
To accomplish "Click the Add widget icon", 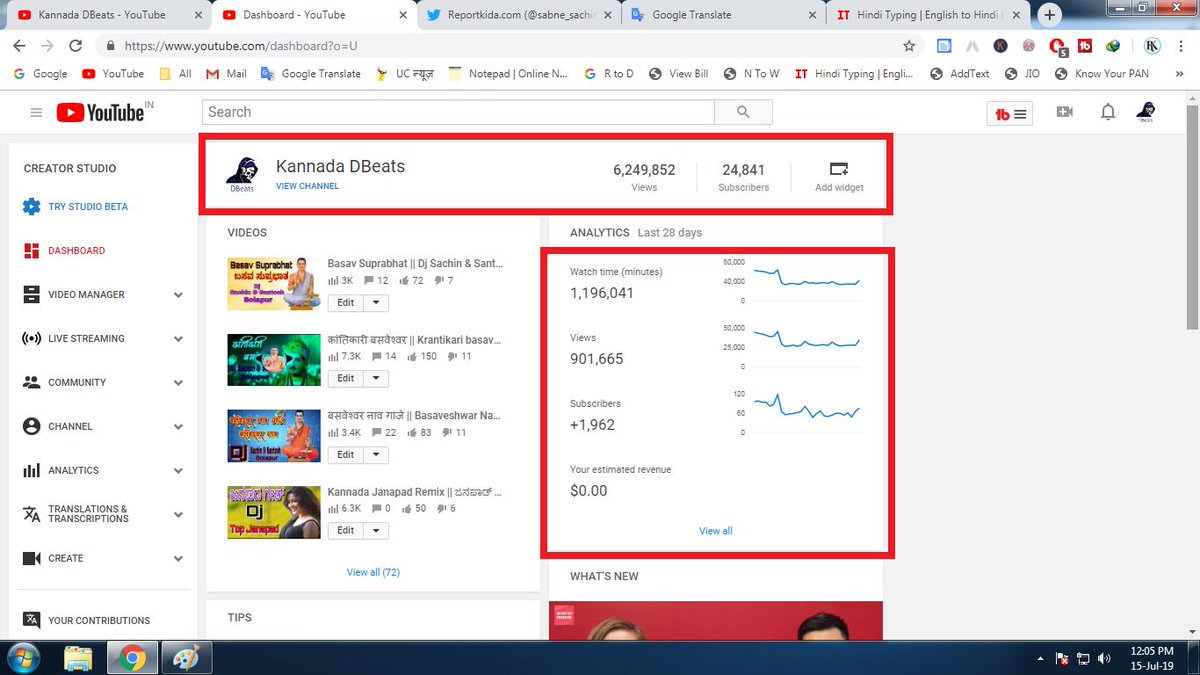I will (839, 169).
